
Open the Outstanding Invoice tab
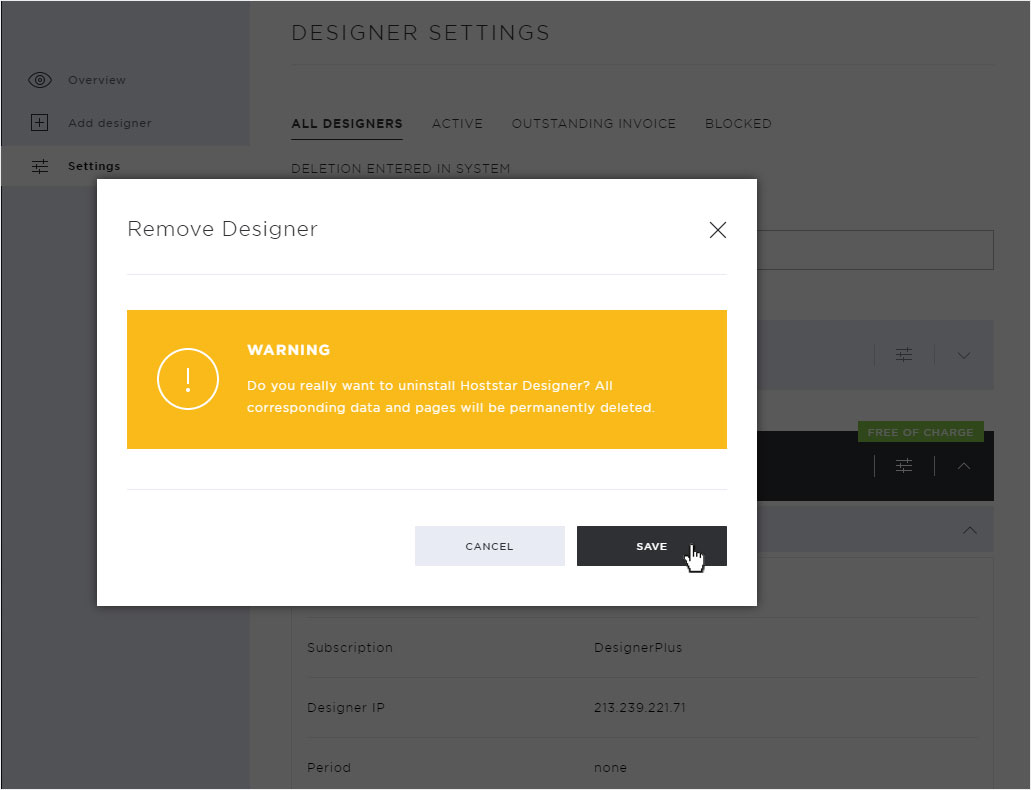(594, 124)
